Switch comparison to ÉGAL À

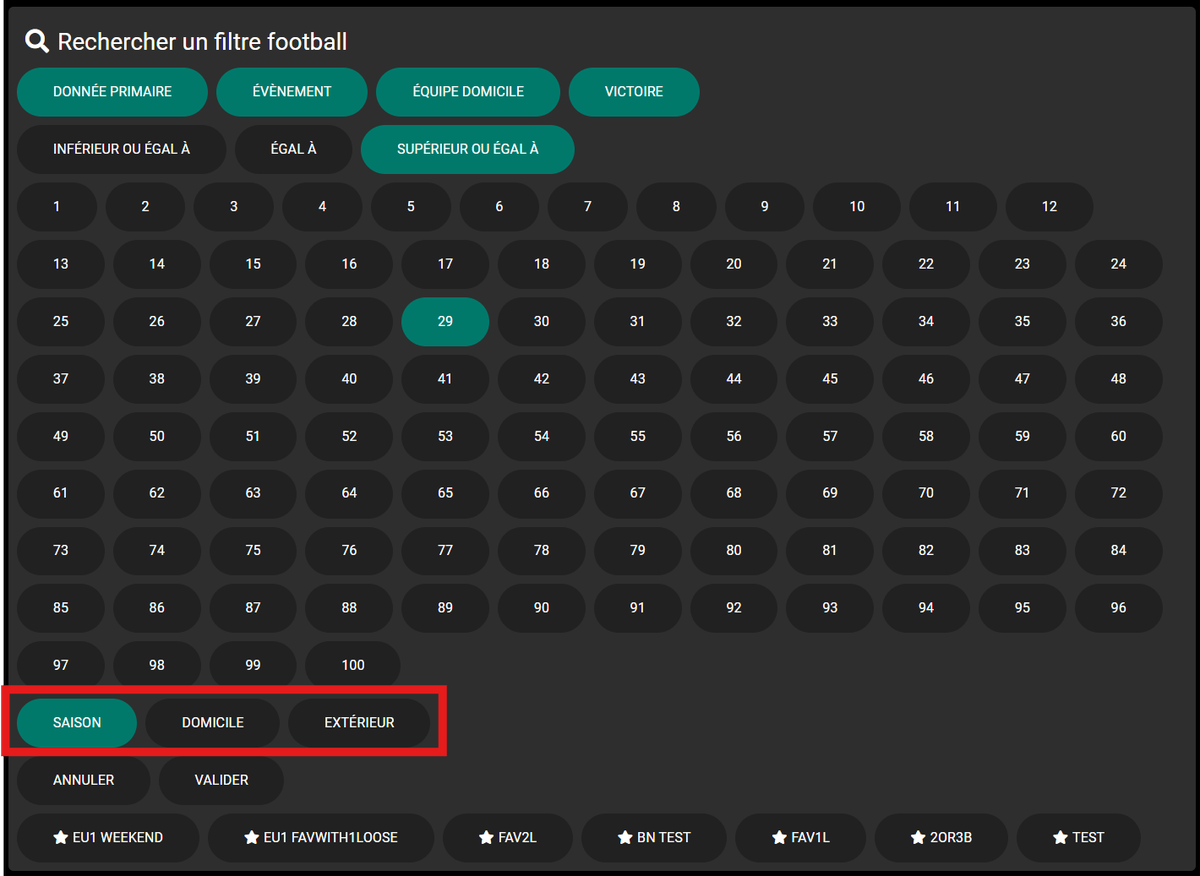tap(293, 149)
